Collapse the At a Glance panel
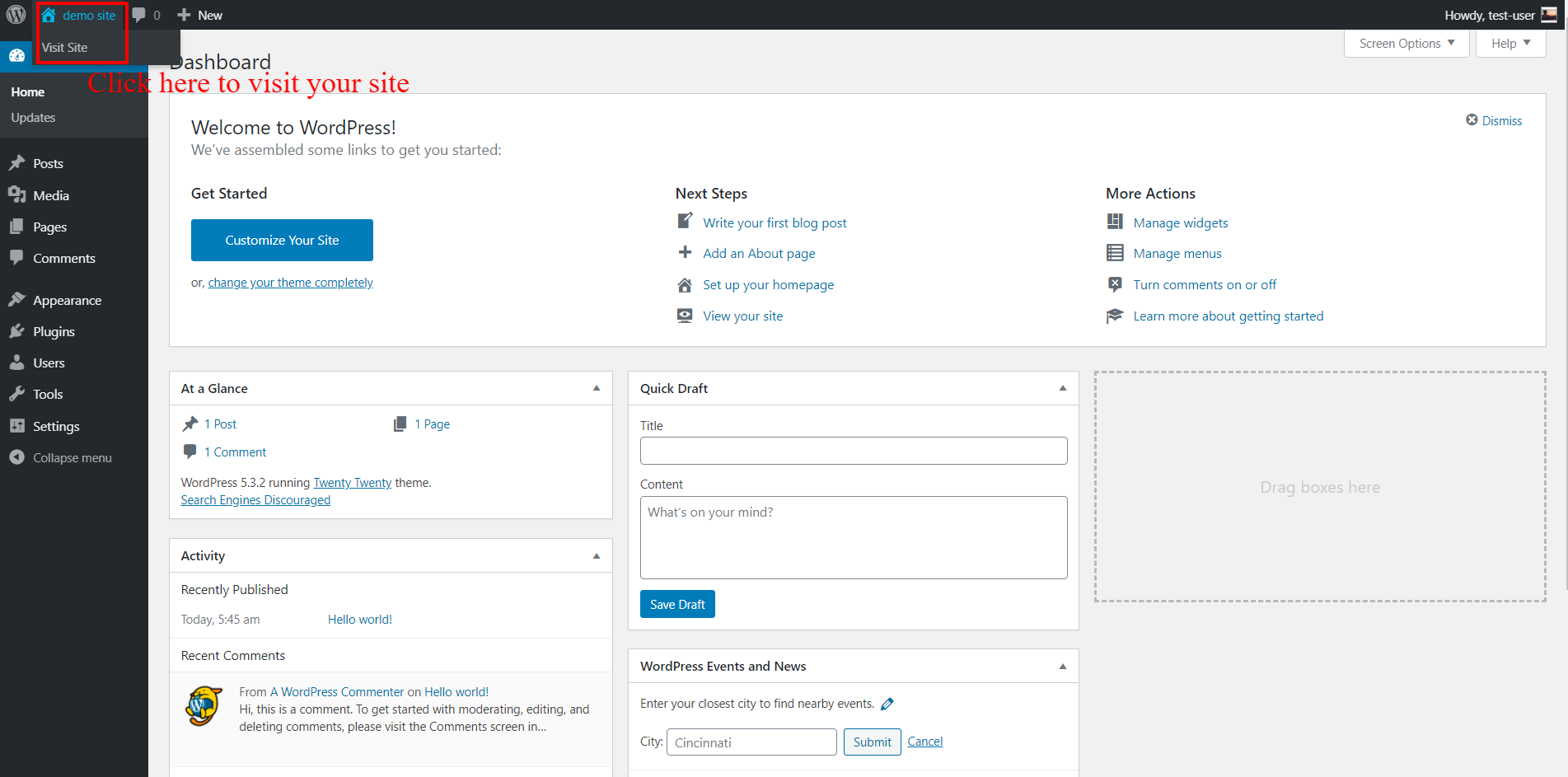 point(597,388)
